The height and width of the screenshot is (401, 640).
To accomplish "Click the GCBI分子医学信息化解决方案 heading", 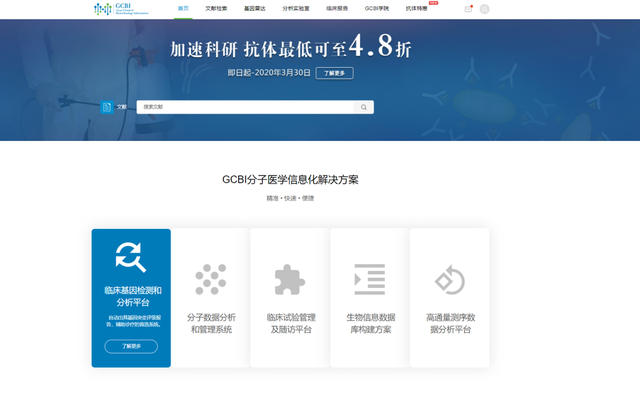I will [290, 180].
